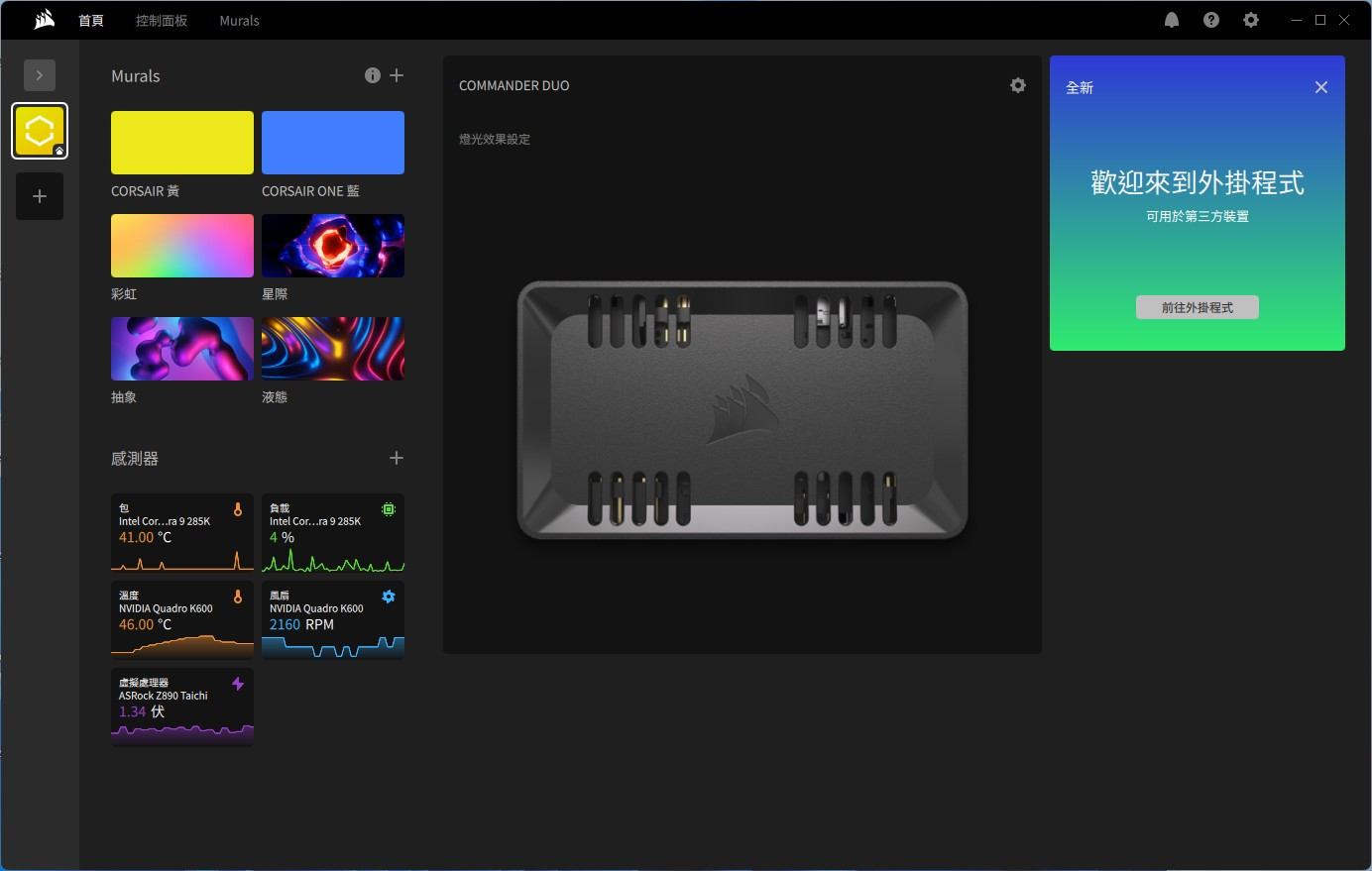Pick the 抽象 abstract mural thumbnail
Viewport: 1372px width, 871px height.
[x=182, y=349]
